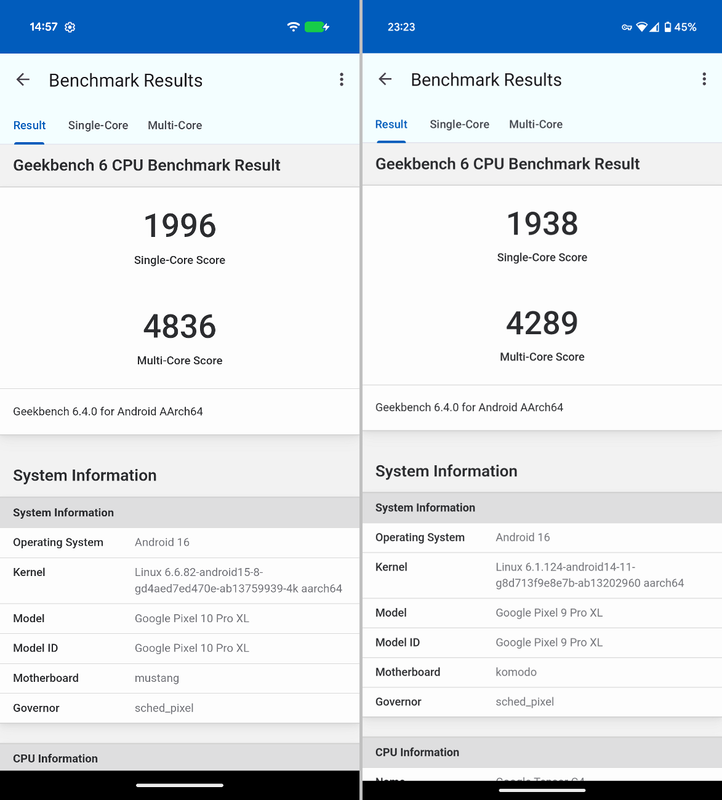Tap the settings gear in the left status bar
Image resolution: width=722 pixels, height=800 pixels.
coord(68,27)
